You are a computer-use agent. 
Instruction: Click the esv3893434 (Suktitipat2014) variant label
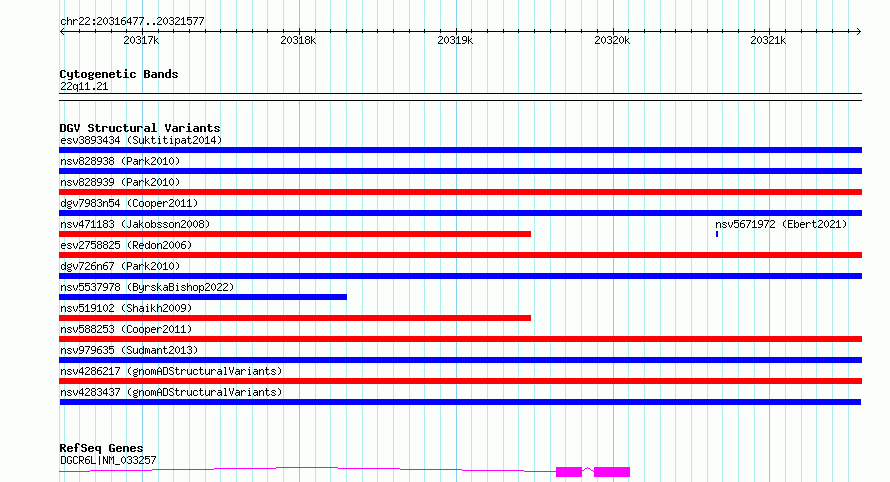[x=141, y=140]
